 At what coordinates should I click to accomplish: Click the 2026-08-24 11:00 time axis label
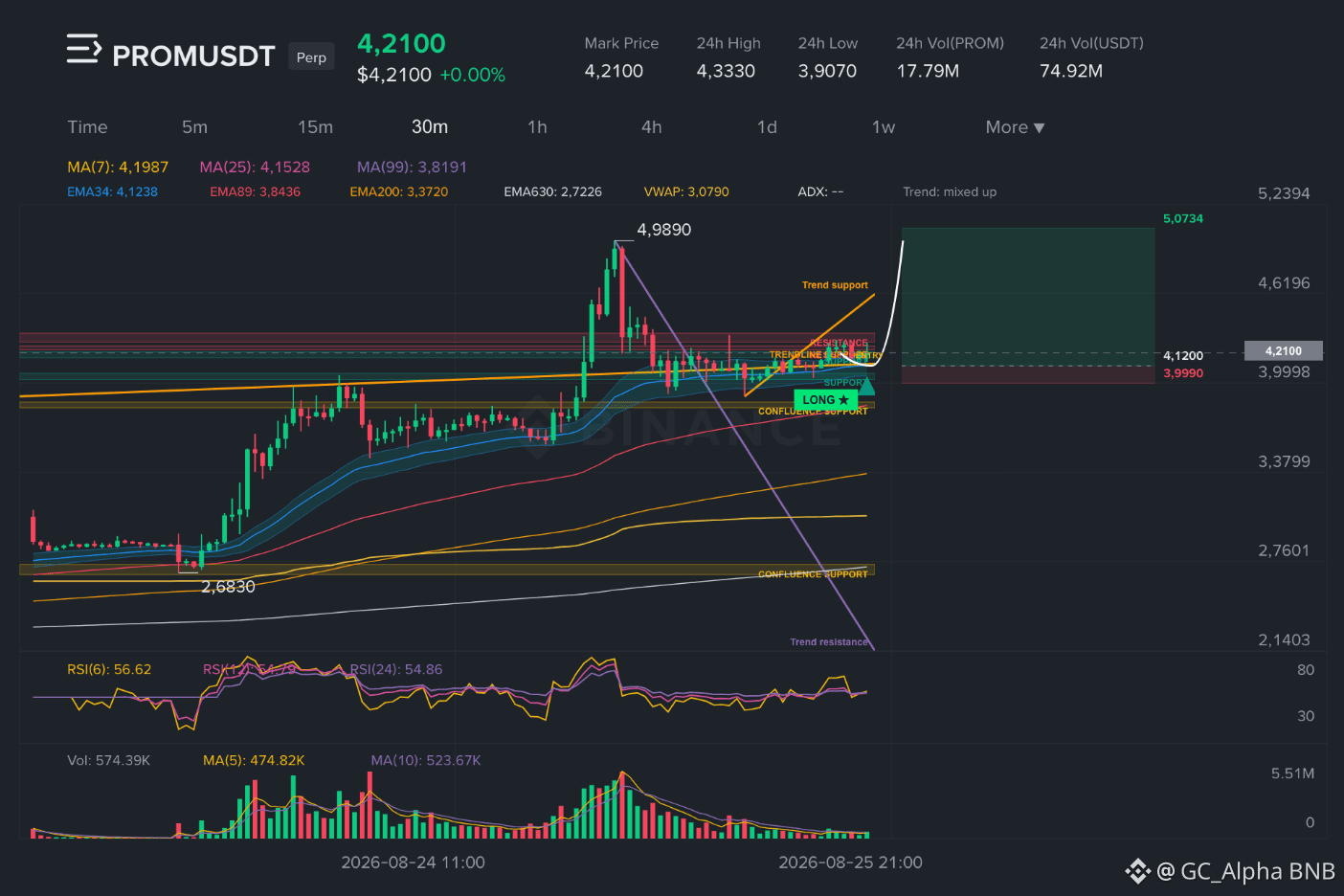pyautogui.click(x=413, y=862)
